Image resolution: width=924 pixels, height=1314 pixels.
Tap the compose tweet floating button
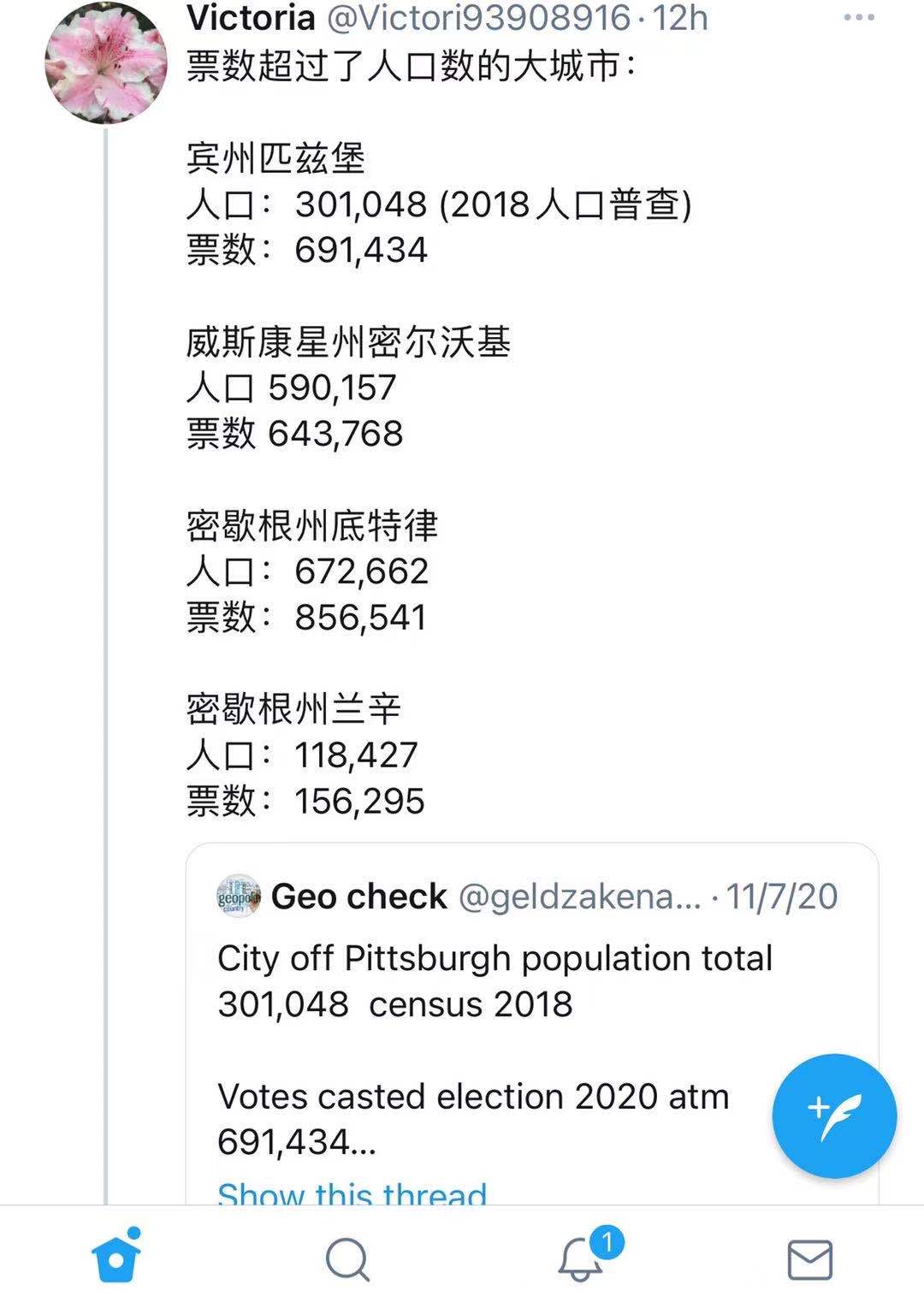834,1116
